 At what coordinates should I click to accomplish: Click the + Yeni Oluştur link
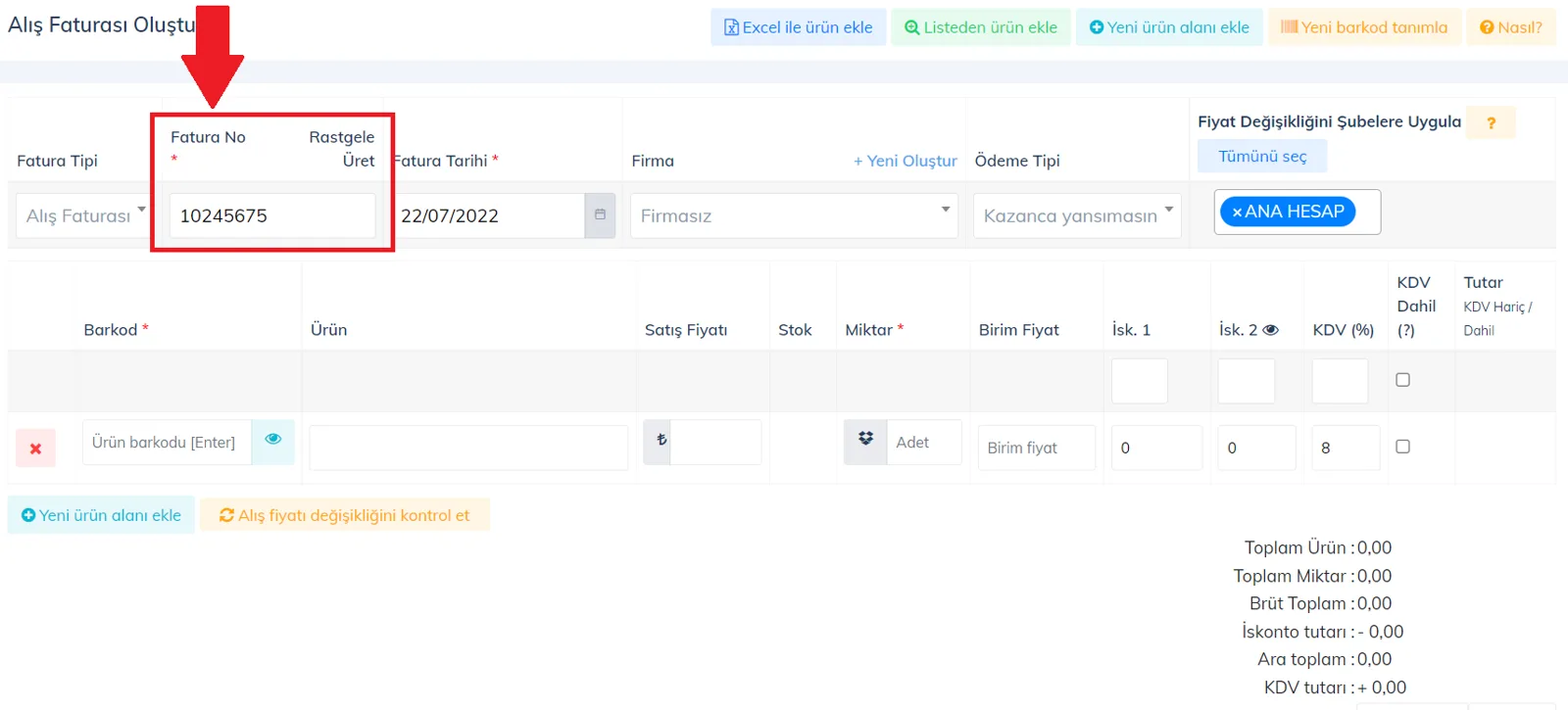906,161
